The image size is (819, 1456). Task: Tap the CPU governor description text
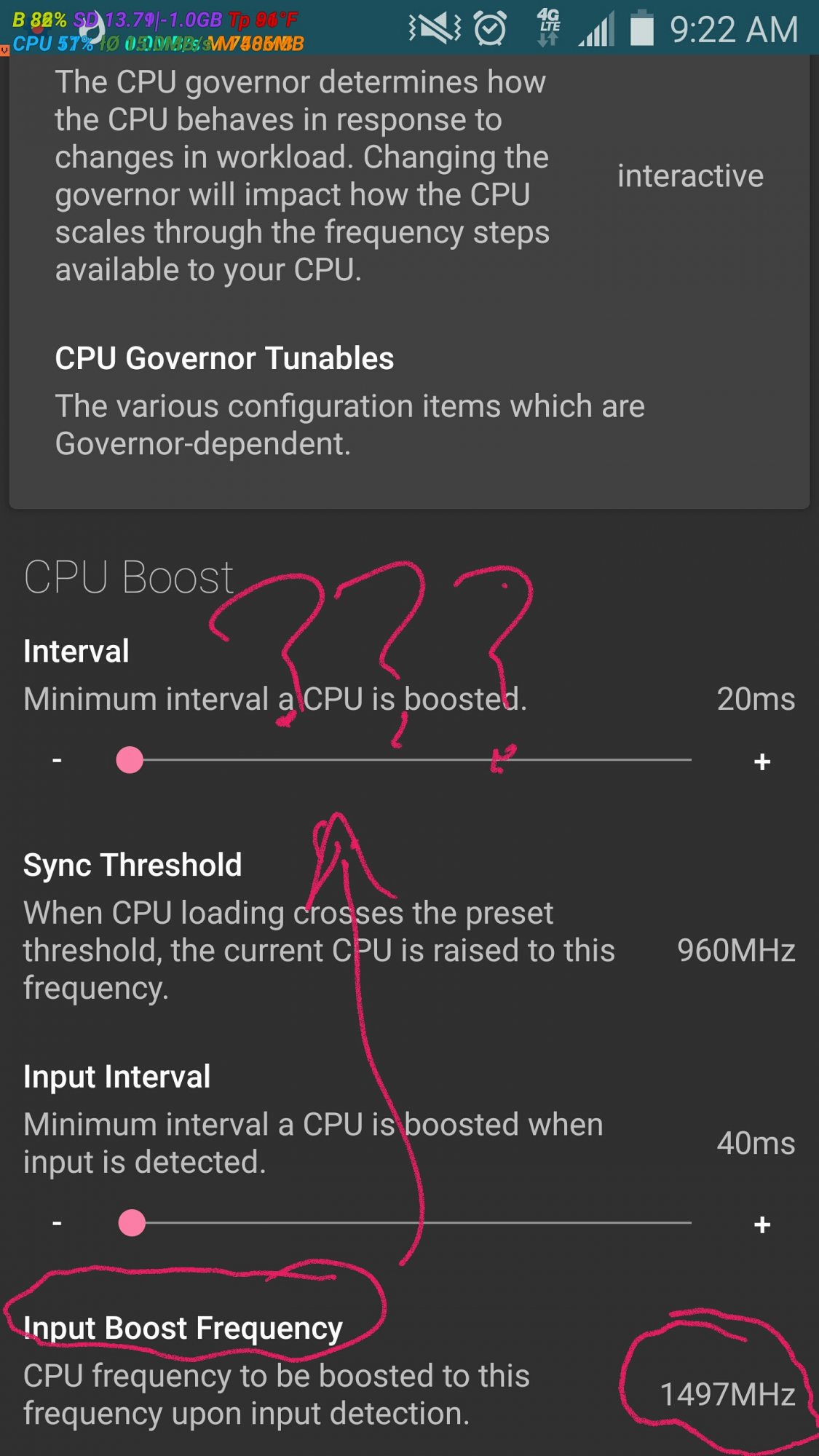click(x=301, y=175)
